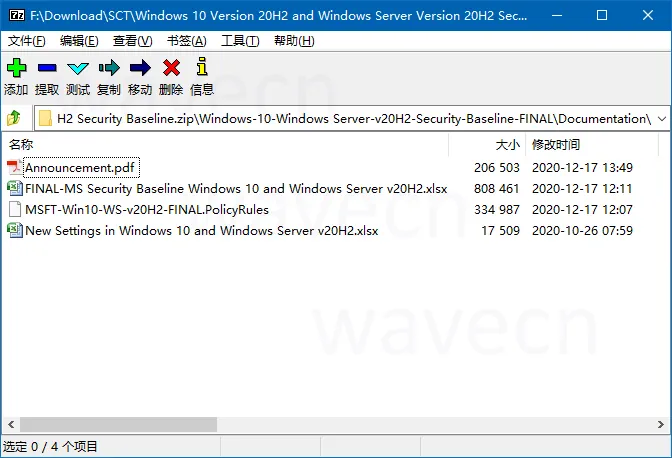This screenshot has height=458, width=672.
Task: Click the size value 17 509
Action: [501, 230]
